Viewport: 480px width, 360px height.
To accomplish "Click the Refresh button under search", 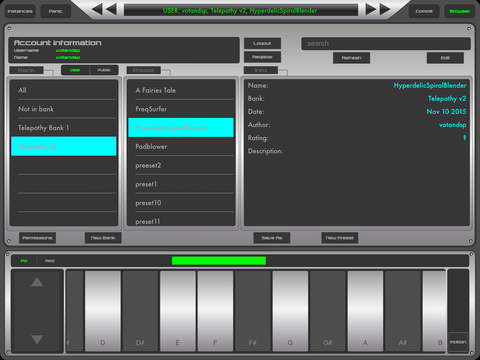I will (x=351, y=58).
